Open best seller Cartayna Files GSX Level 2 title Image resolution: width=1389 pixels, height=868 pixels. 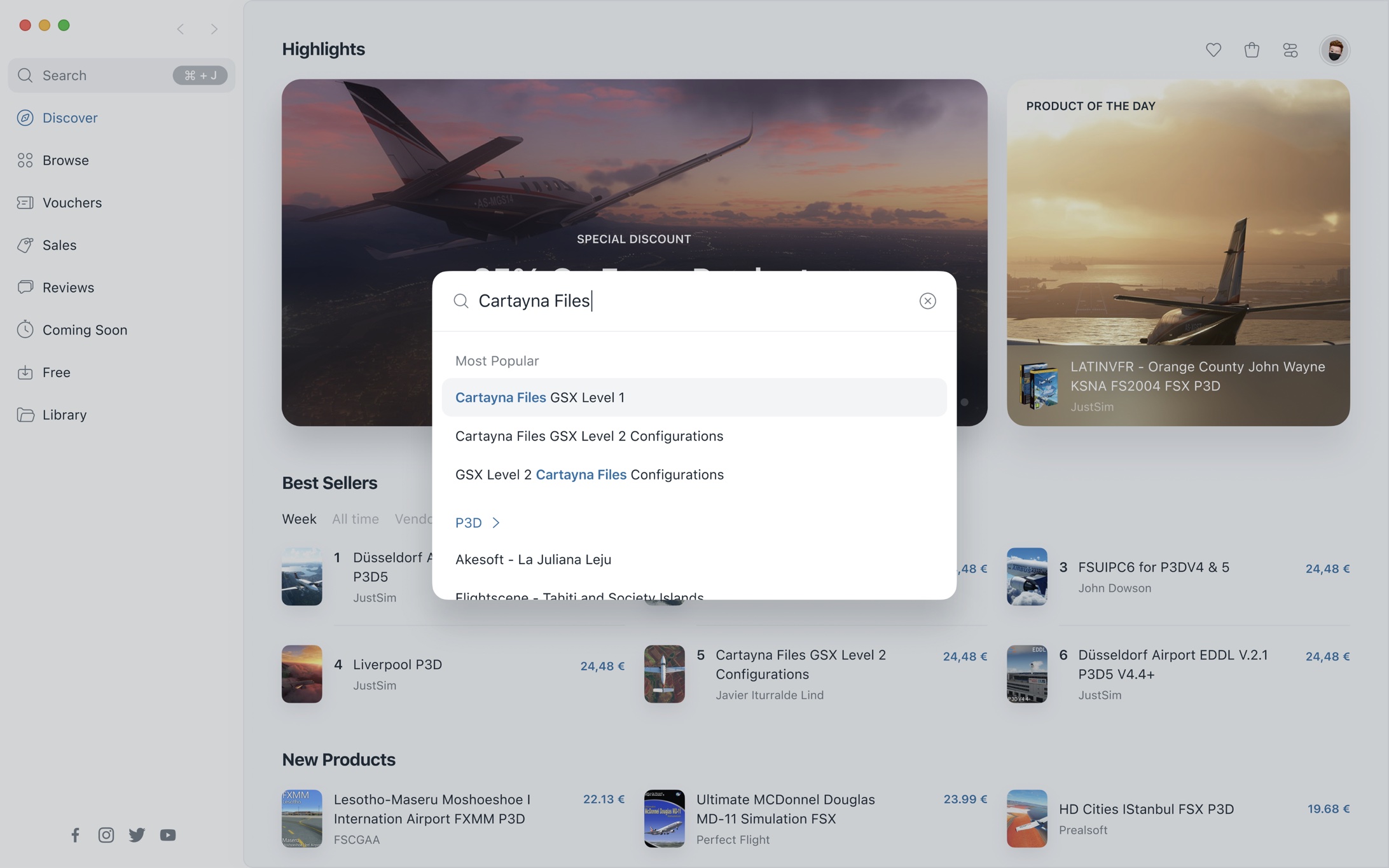coord(801,665)
